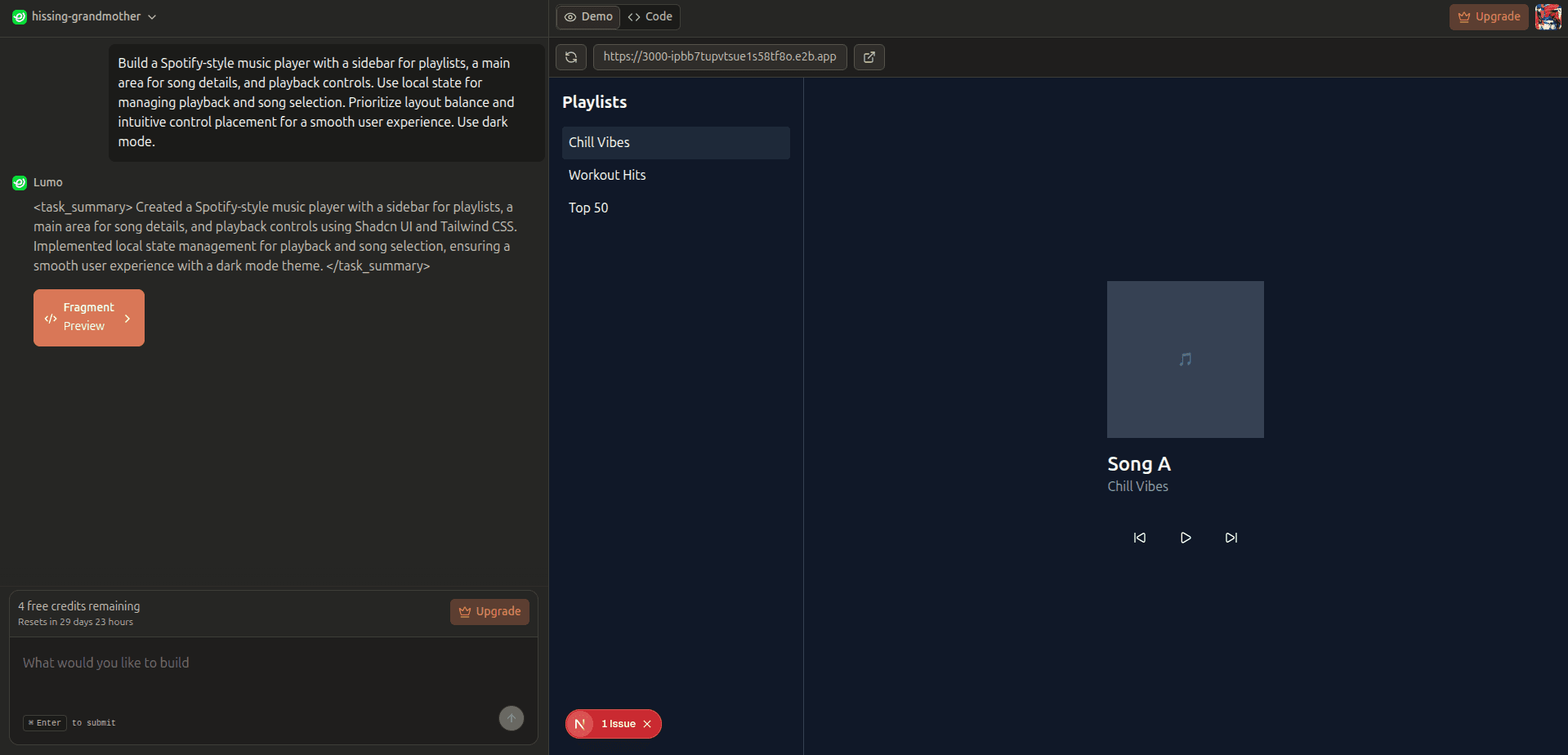Click Upgrade next to free credits remaining
This screenshot has width=1568, height=755.
[489, 611]
